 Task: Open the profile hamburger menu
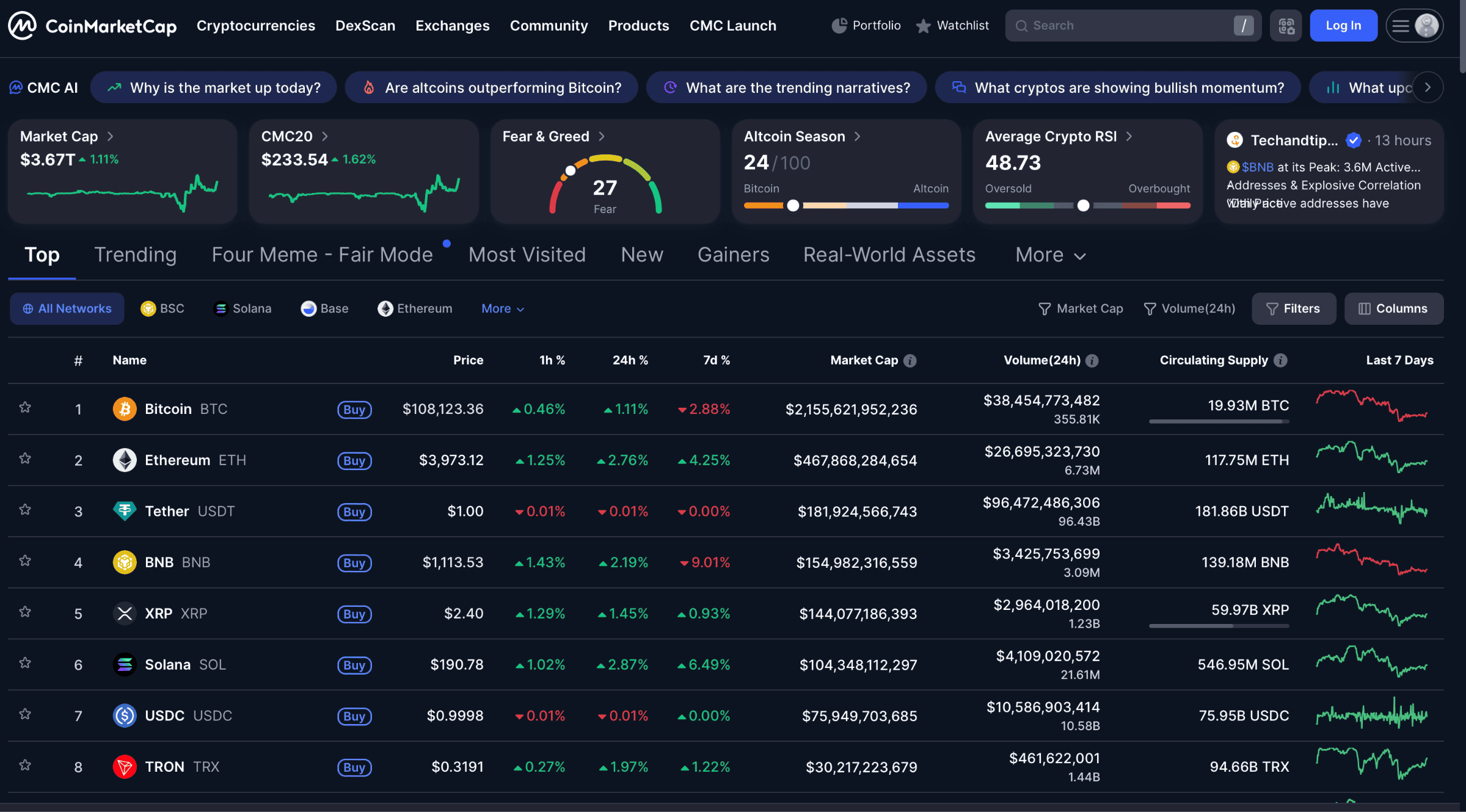(1401, 26)
